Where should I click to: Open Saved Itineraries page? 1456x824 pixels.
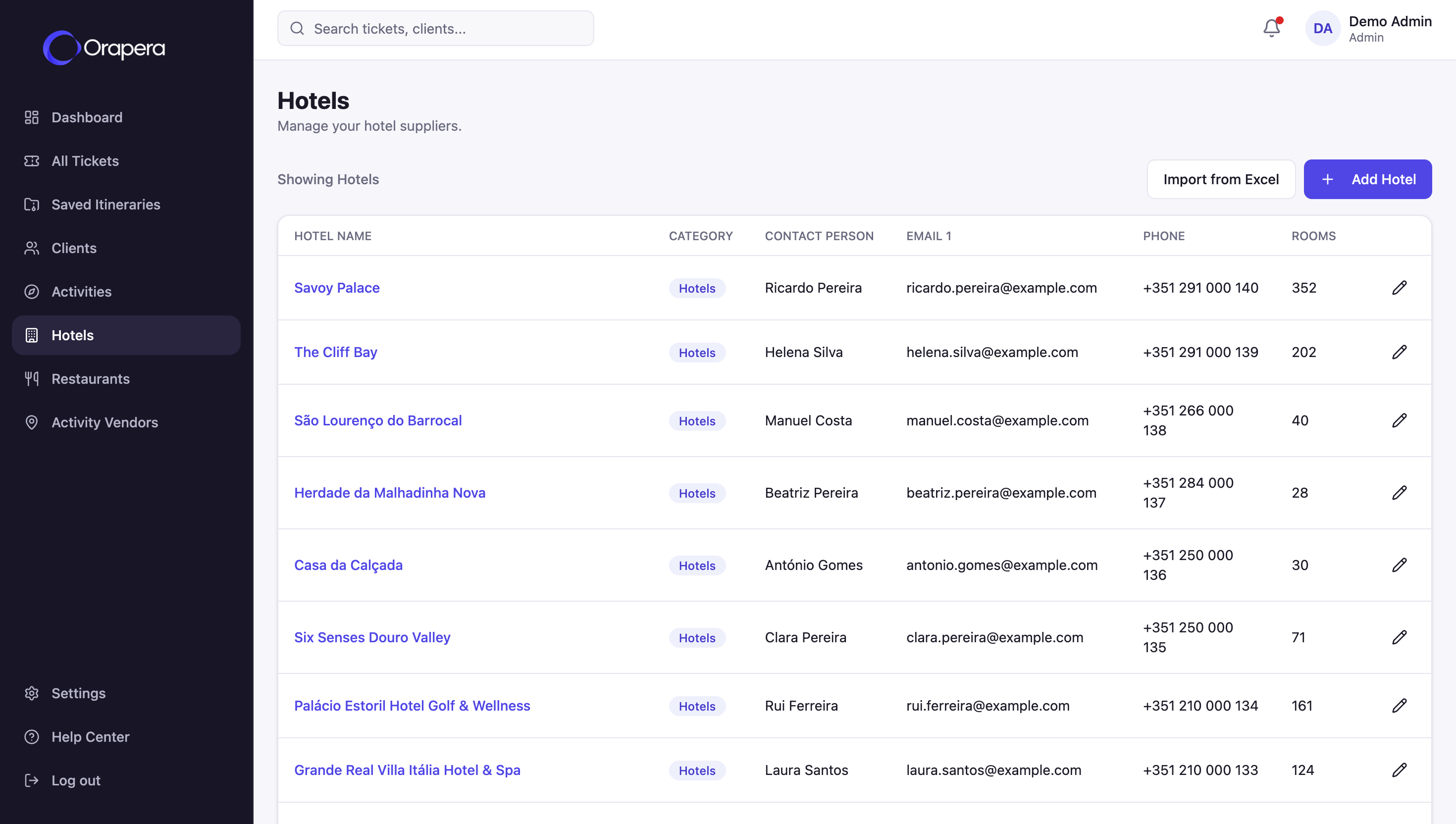126,205
